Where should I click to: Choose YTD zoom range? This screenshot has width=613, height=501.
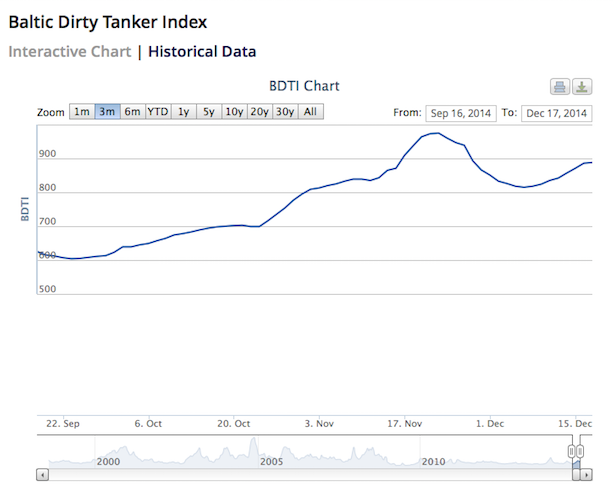coord(158,112)
